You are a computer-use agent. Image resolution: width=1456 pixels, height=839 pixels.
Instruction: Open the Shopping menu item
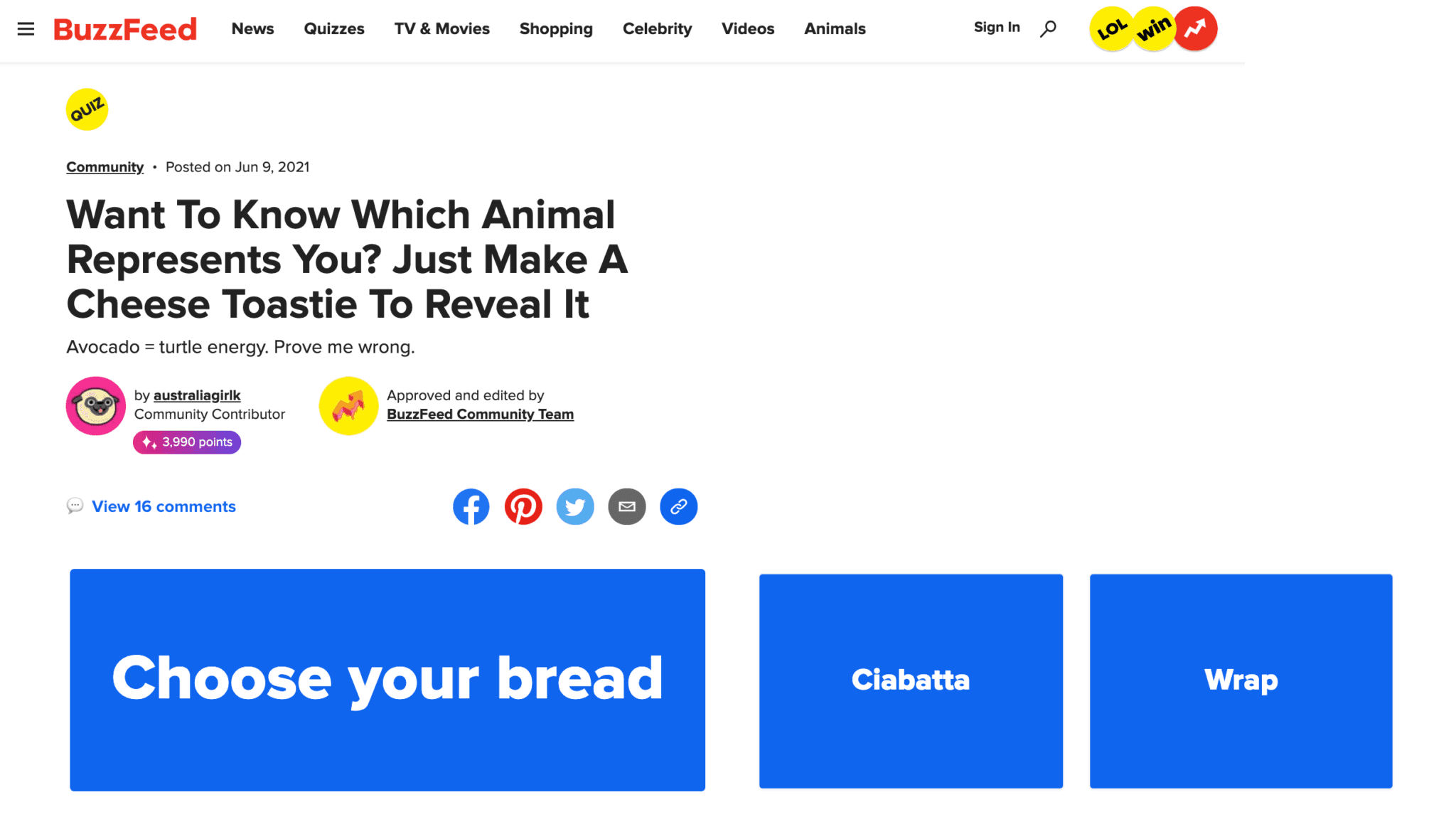tap(556, 29)
